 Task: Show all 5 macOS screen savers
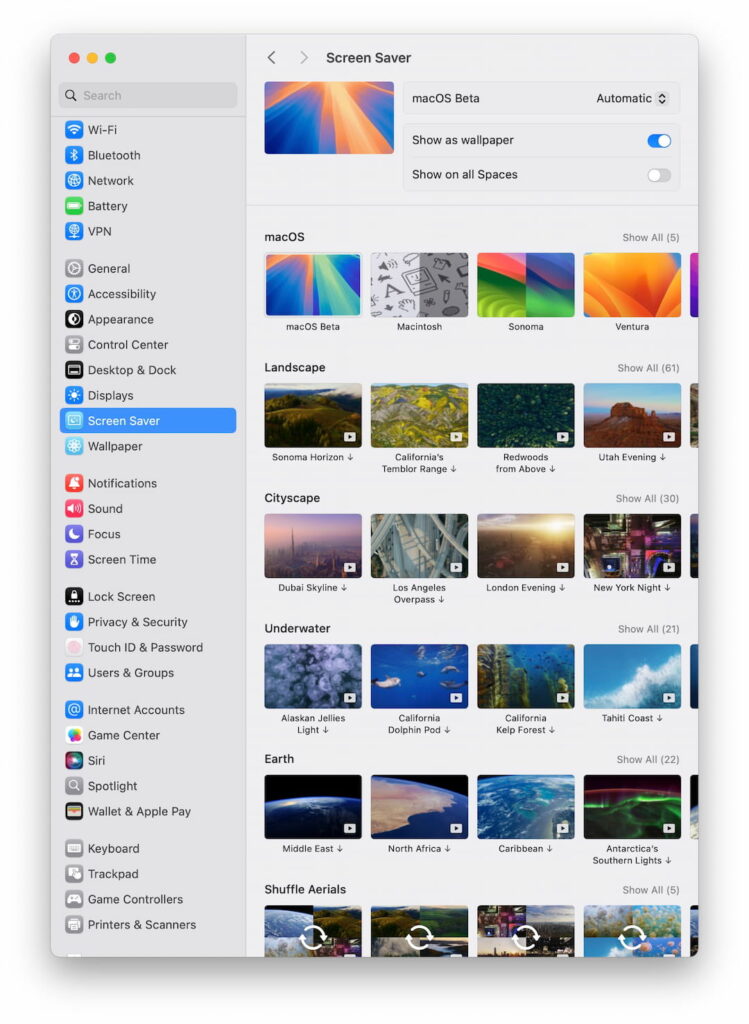[x=650, y=238]
